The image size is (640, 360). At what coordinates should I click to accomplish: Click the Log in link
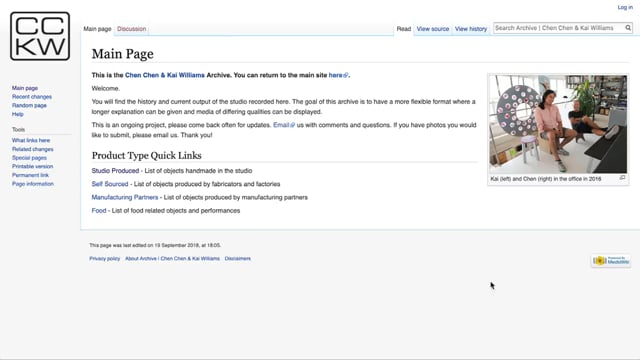coord(625,7)
